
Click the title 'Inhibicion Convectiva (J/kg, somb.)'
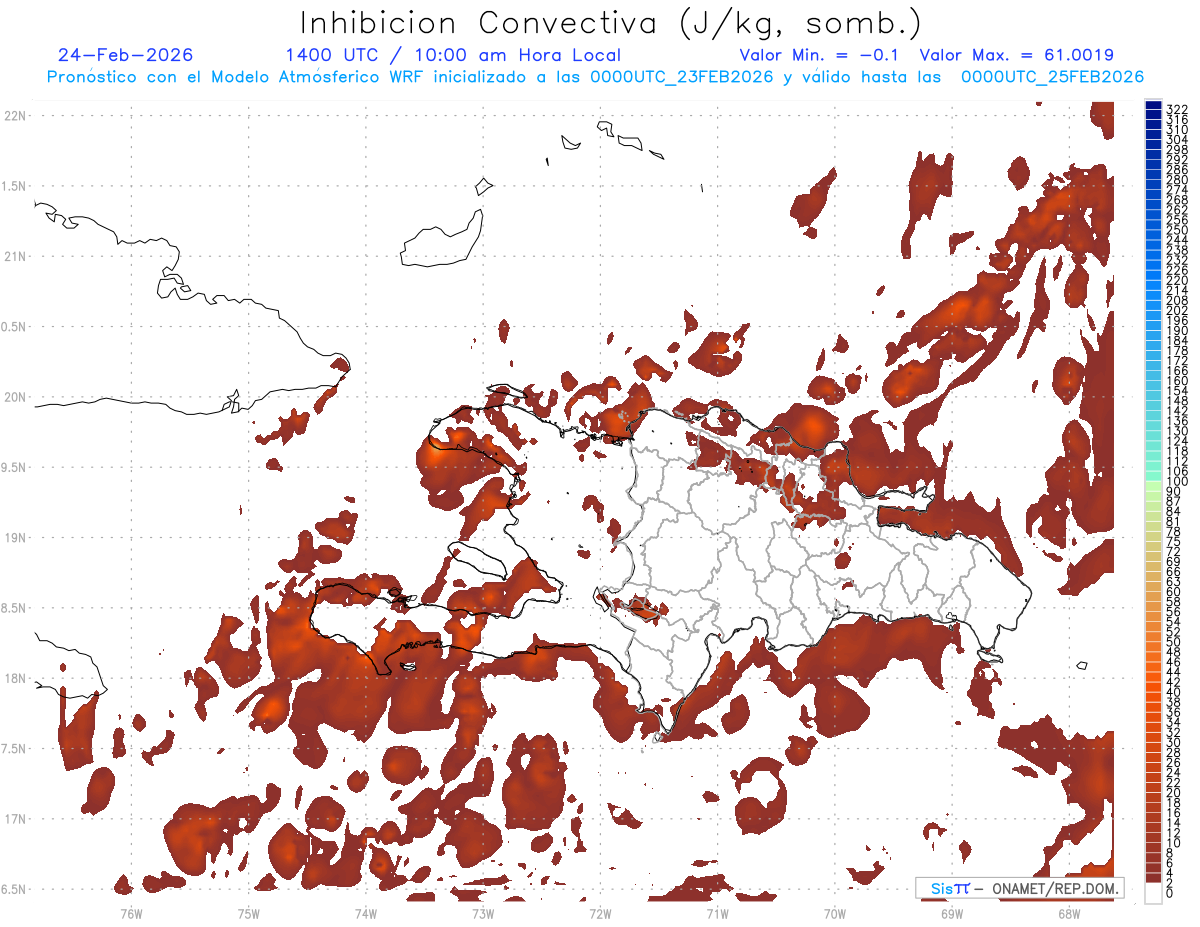pos(611,23)
